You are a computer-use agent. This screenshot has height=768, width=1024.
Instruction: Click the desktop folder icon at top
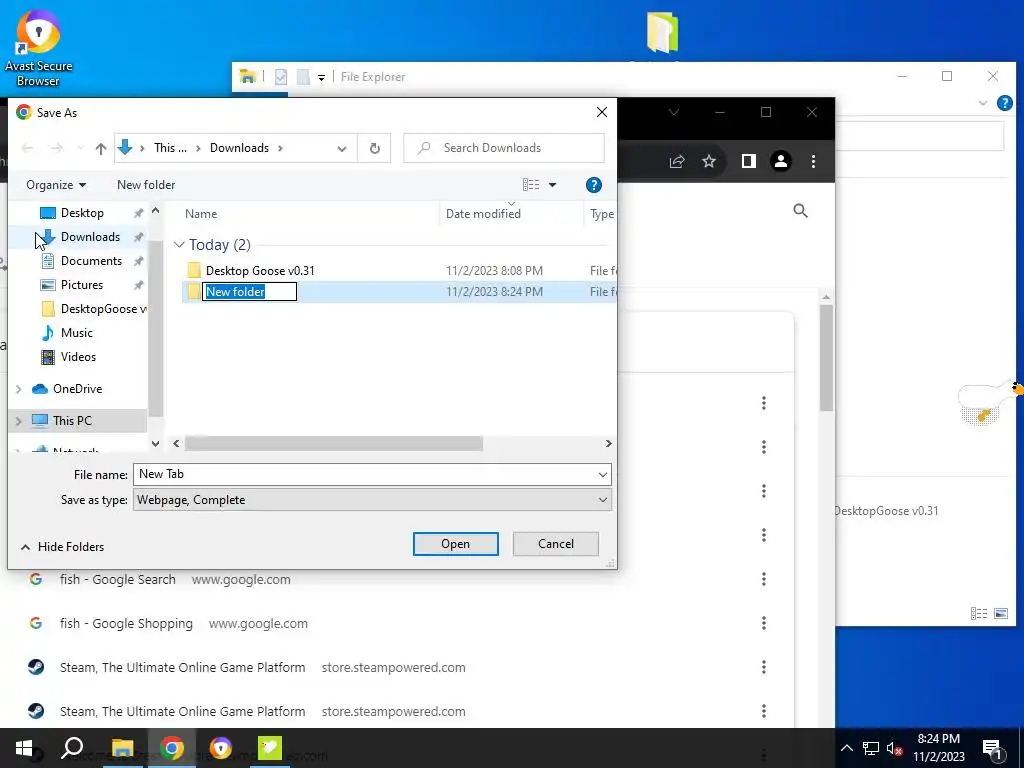tap(662, 32)
